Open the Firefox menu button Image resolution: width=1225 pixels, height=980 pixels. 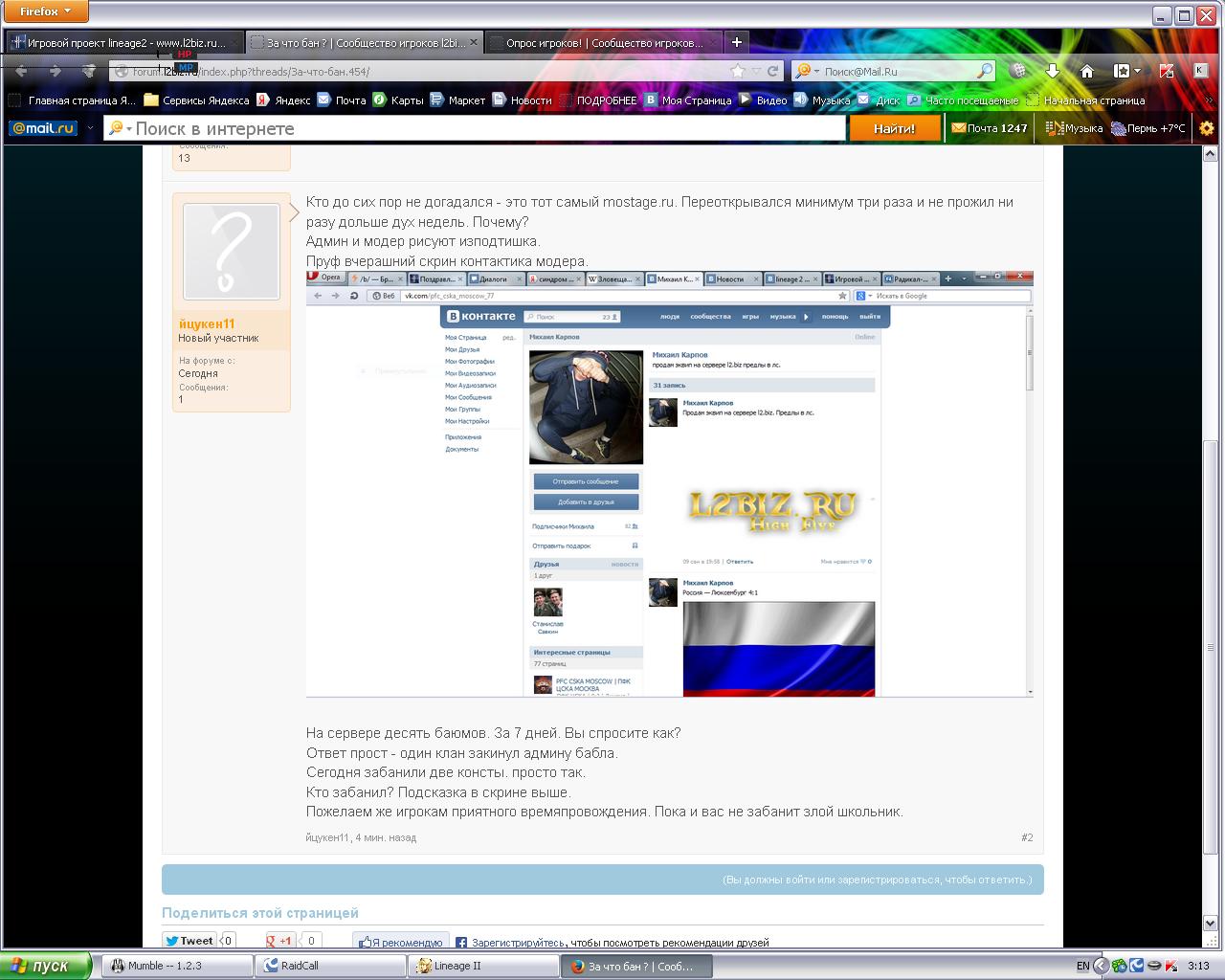point(45,11)
